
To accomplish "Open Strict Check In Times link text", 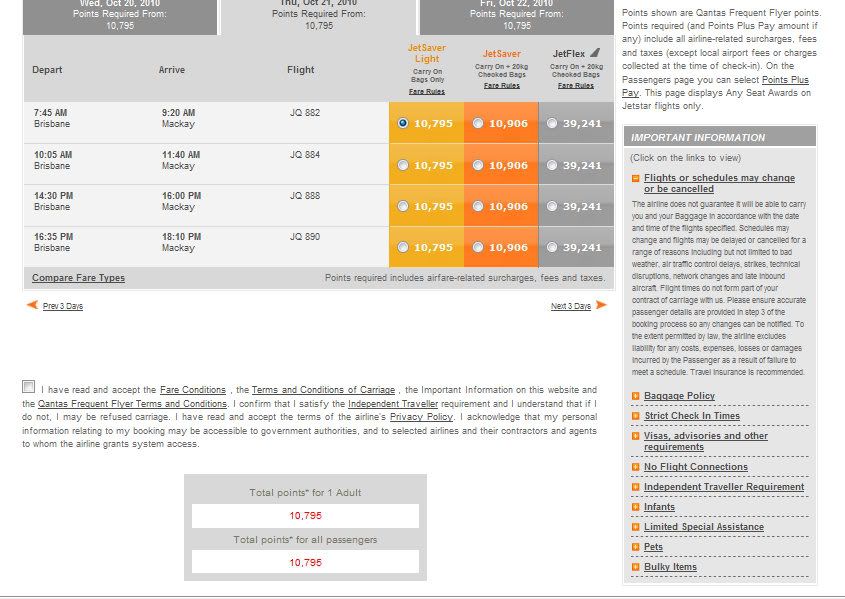I will click(692, 416).
